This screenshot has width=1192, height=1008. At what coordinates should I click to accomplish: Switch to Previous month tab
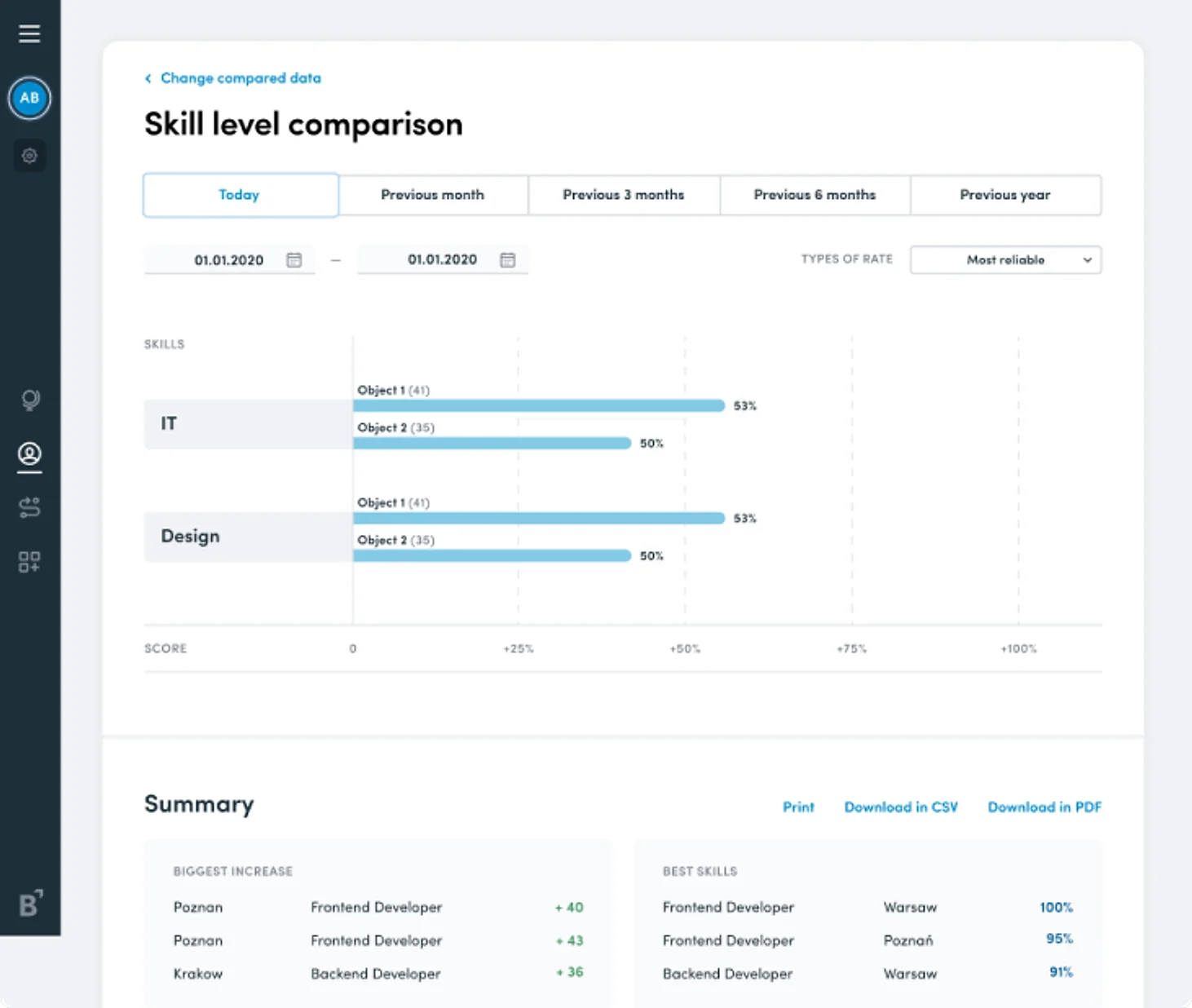point(433,195)
